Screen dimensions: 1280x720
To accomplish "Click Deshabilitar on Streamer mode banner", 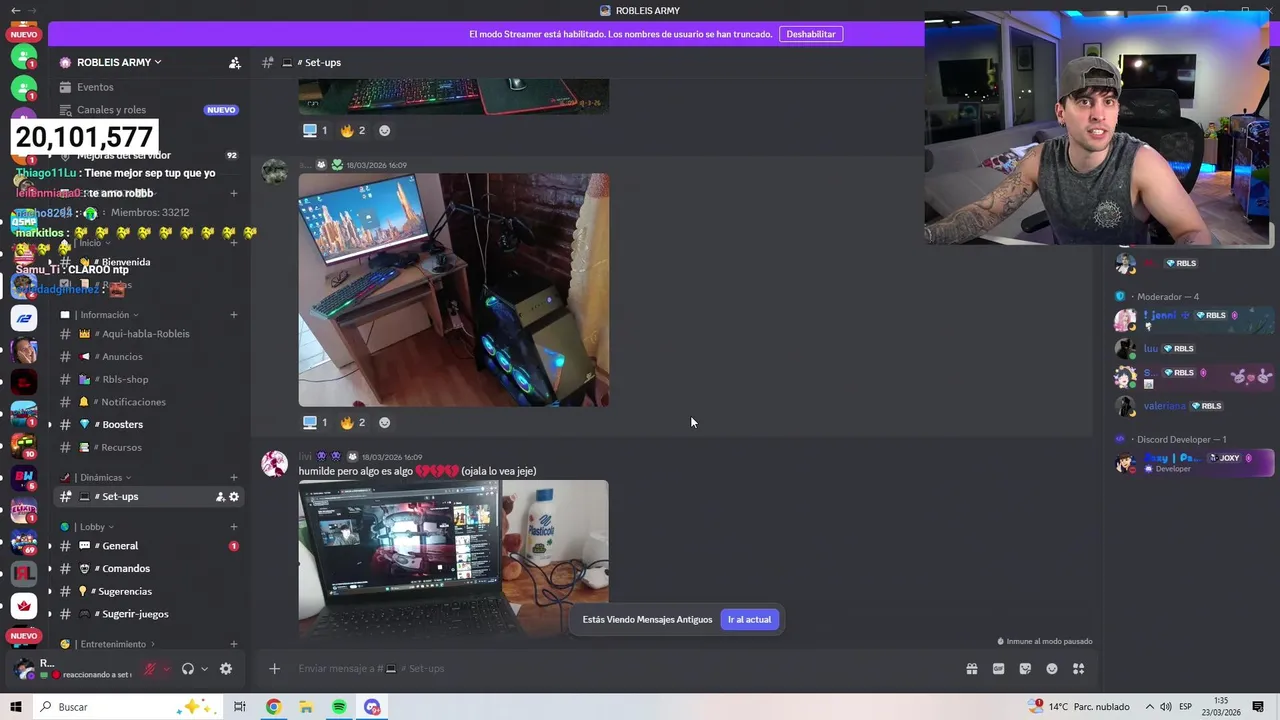I will 811,34.
